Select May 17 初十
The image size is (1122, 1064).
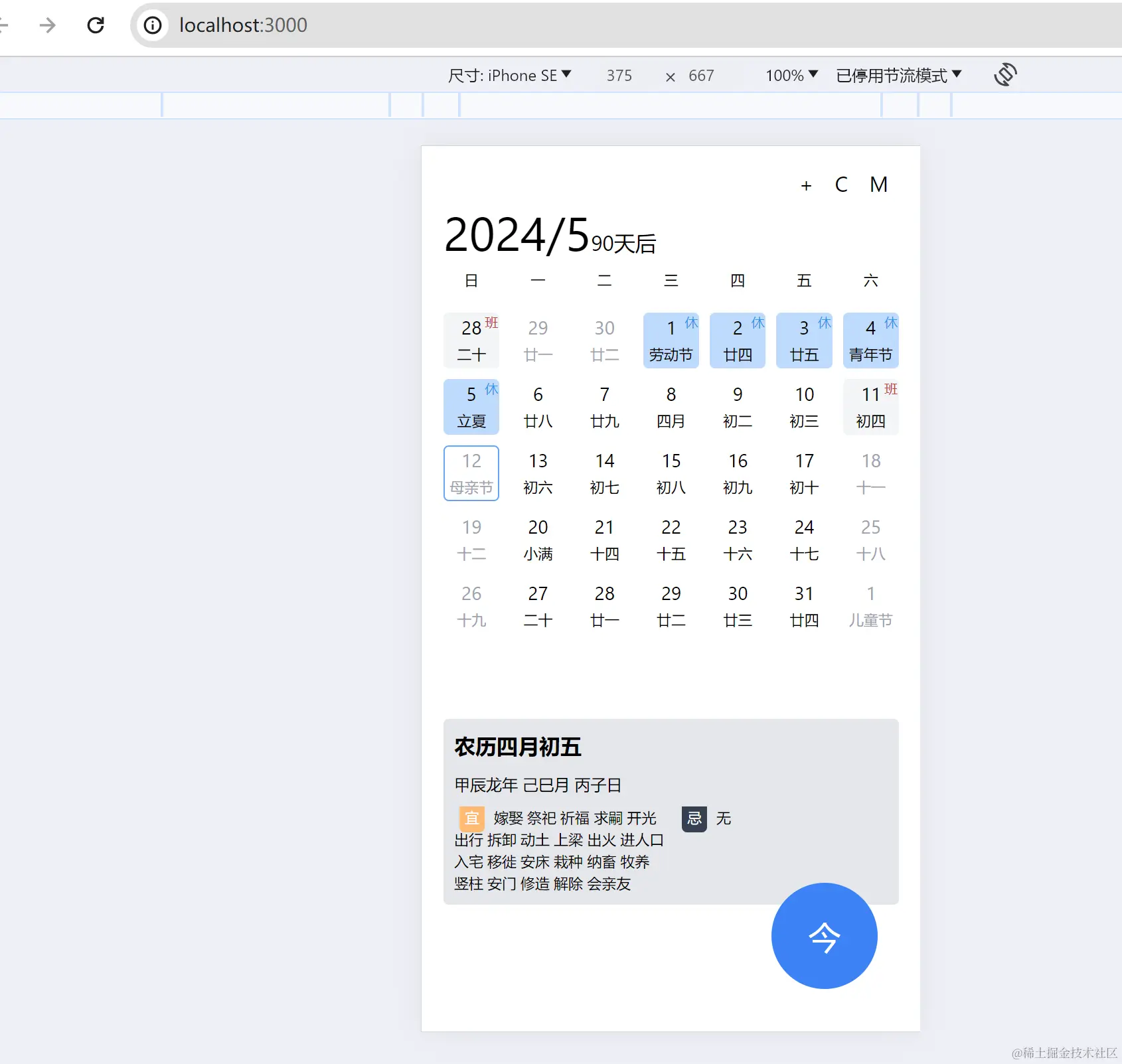[x=804, y=473]
